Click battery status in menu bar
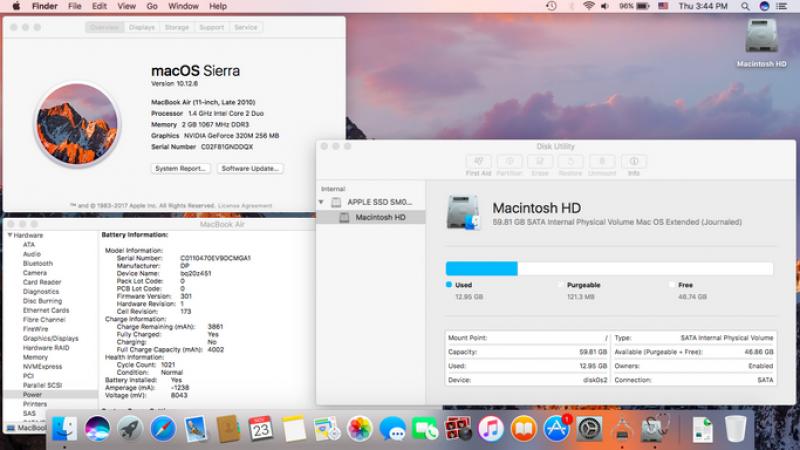Image resolution: width=800 pixels, height=450 pixels. 634,6
